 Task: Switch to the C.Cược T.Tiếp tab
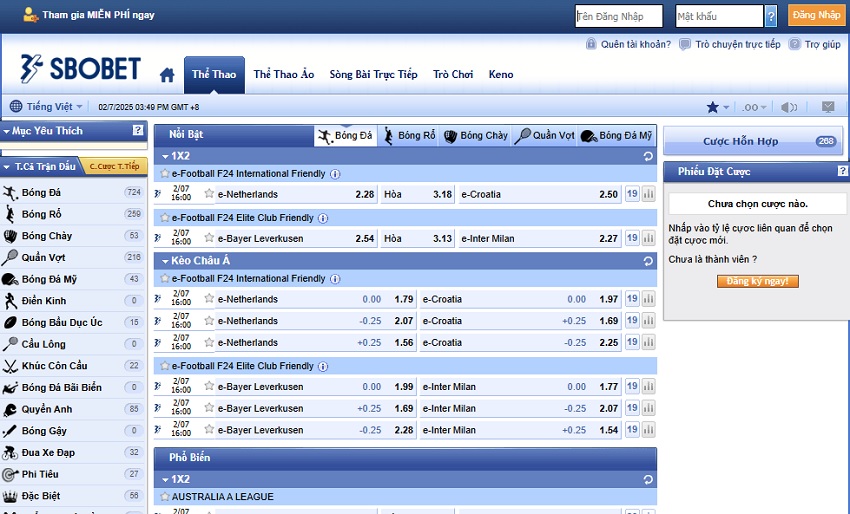pyautogui.click(x=114, y=166)
